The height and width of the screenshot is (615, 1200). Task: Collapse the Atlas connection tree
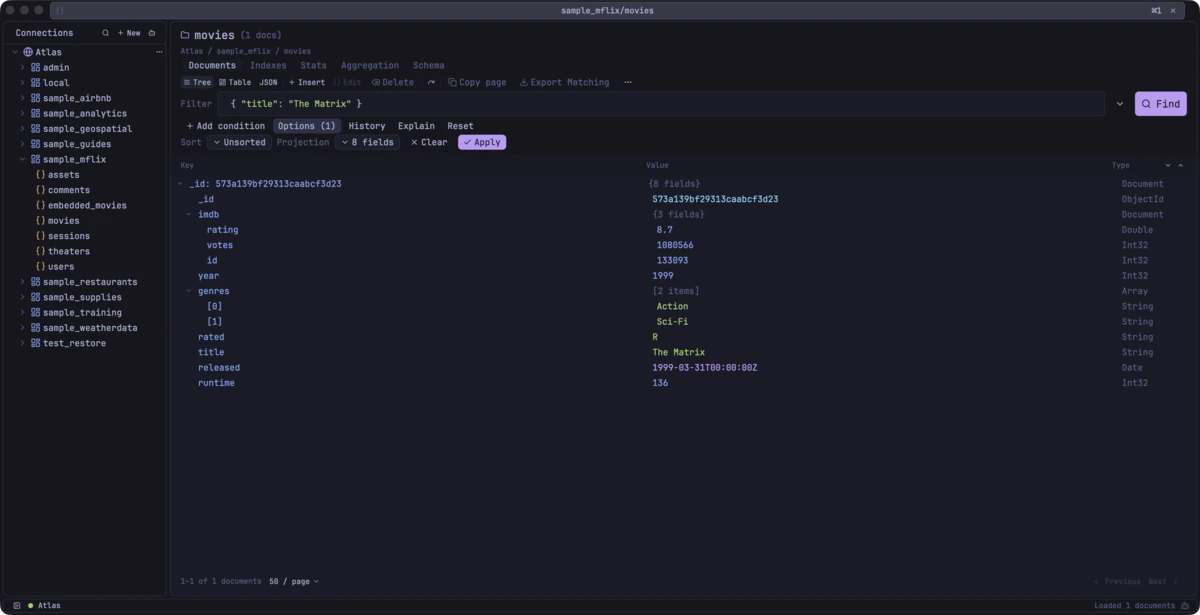(x=15, y=52)
